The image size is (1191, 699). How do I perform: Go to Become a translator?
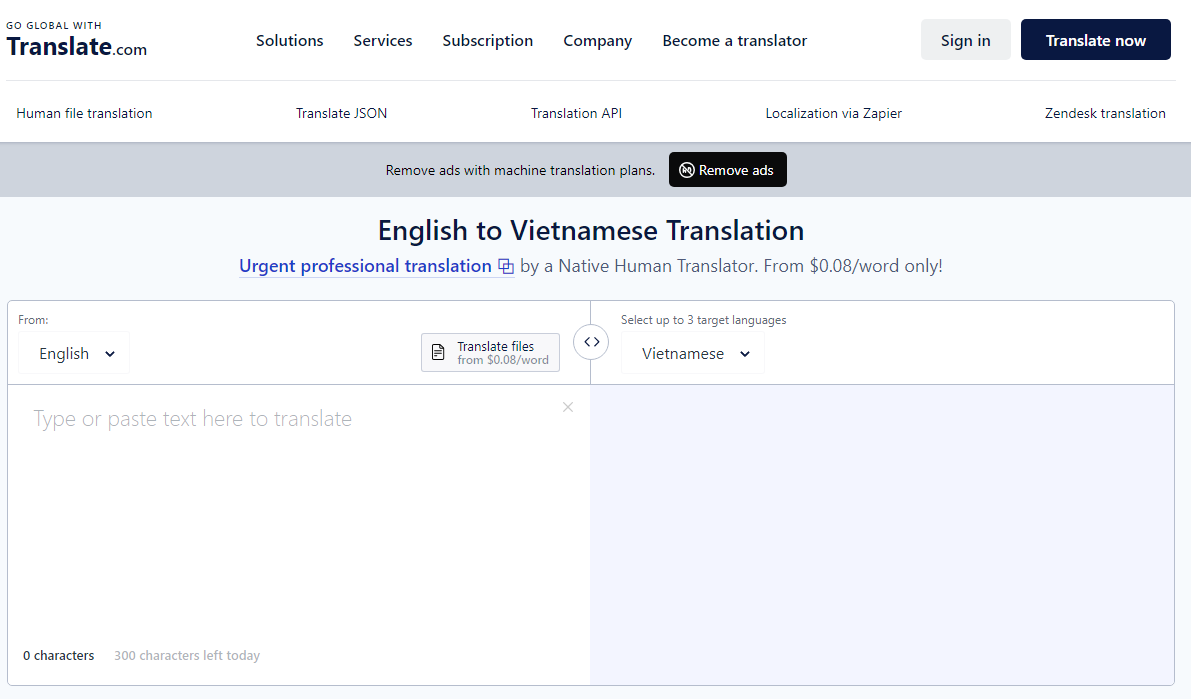[x=734, y=41]
